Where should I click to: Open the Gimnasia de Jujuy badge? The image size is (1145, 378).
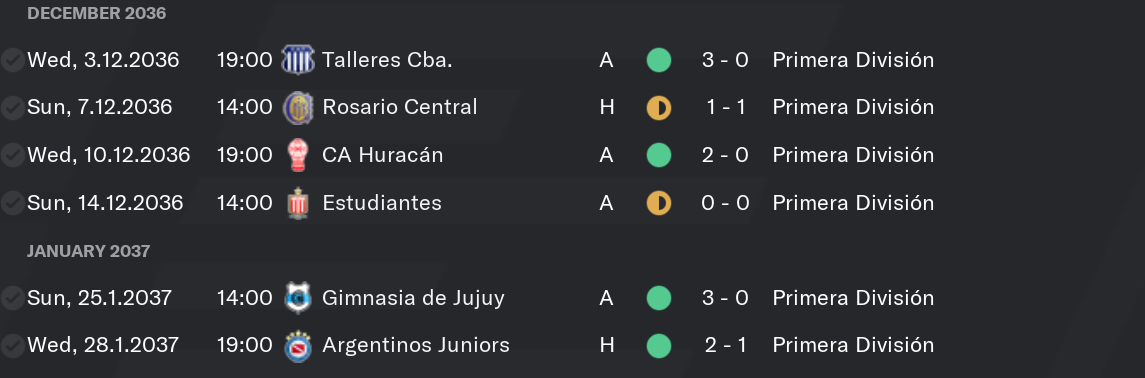coord(297,297)
